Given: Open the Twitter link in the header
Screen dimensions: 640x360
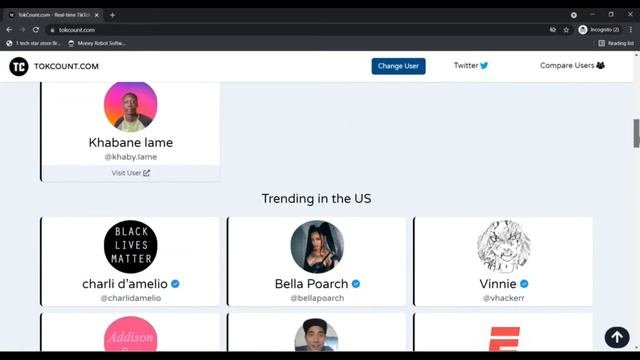Looking at the screenshot, I should 471,66.
